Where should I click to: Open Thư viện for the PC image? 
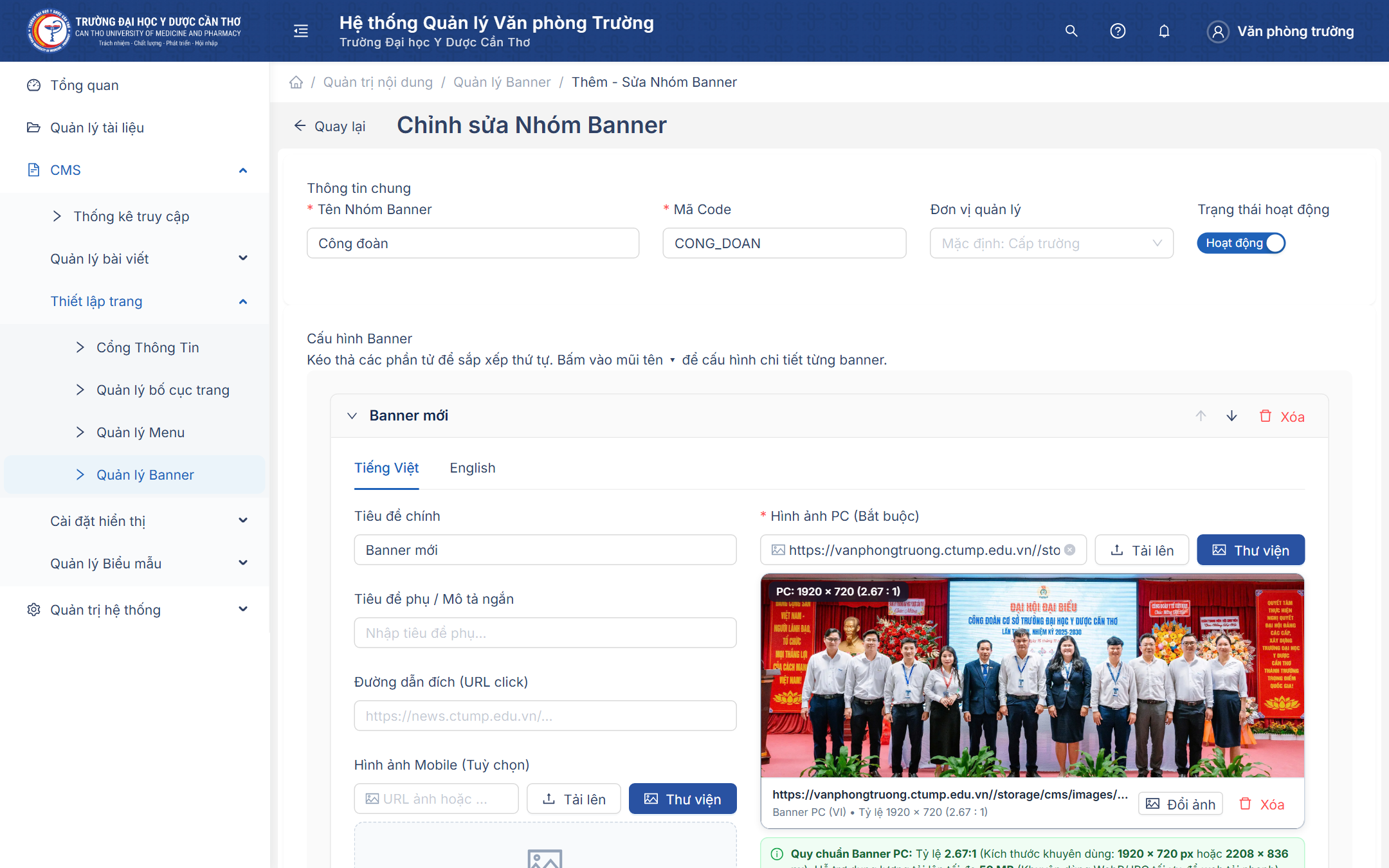(x=1251, y=550)
